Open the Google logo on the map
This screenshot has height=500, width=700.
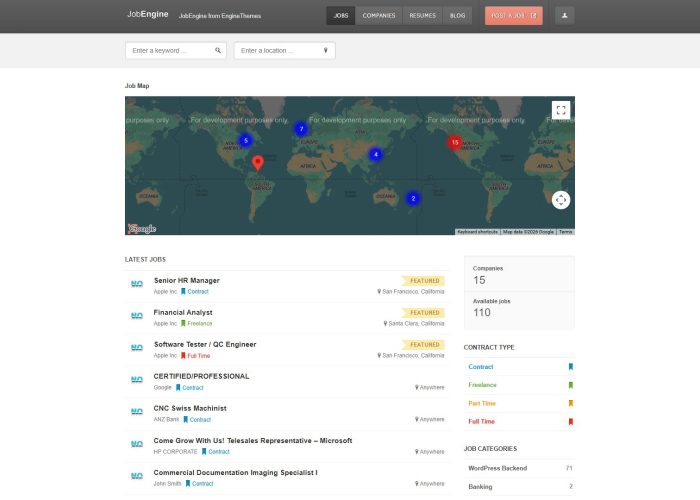click(142, 229)
